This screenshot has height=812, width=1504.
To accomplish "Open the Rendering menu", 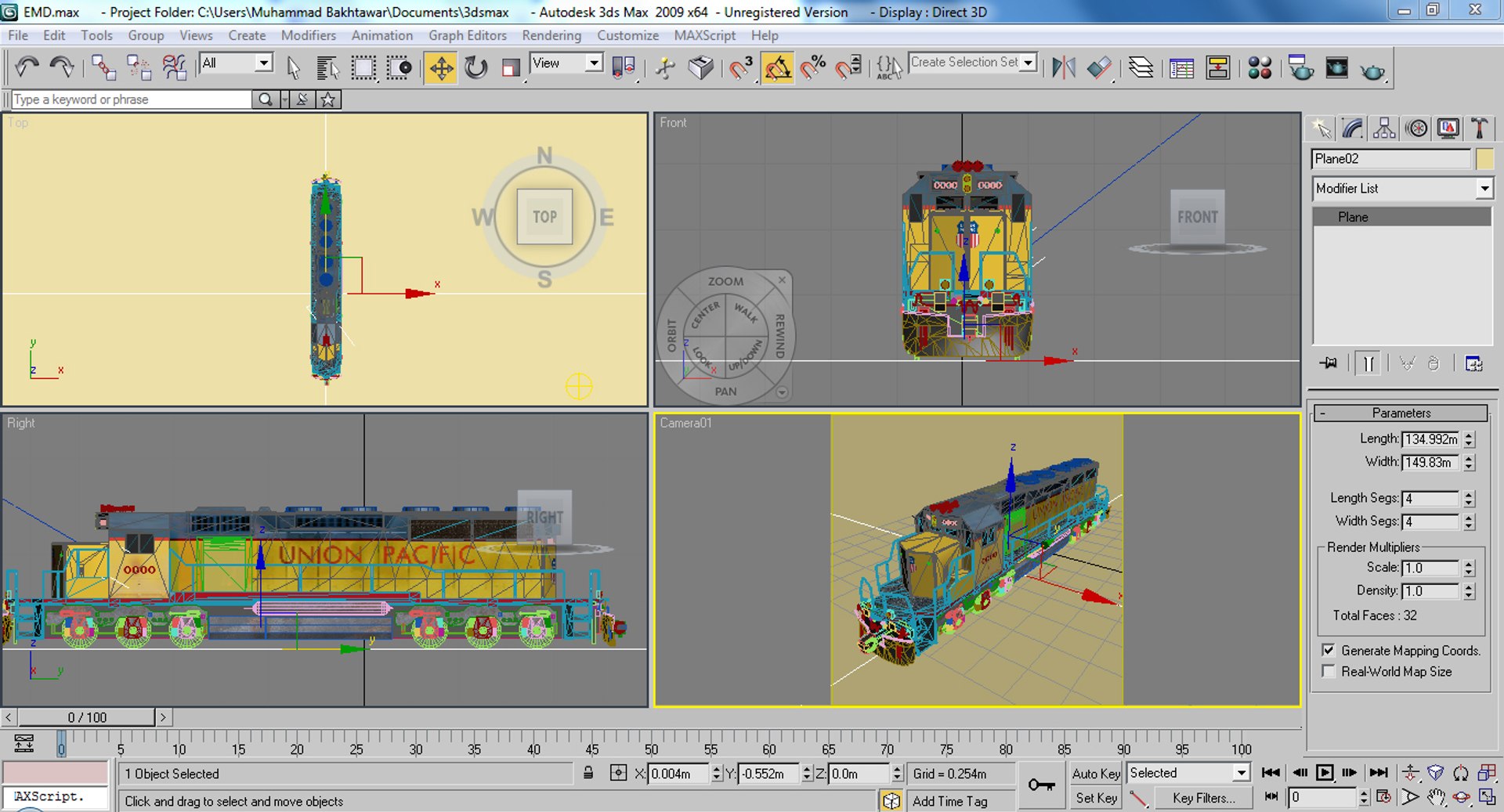I will click(551, 35).
